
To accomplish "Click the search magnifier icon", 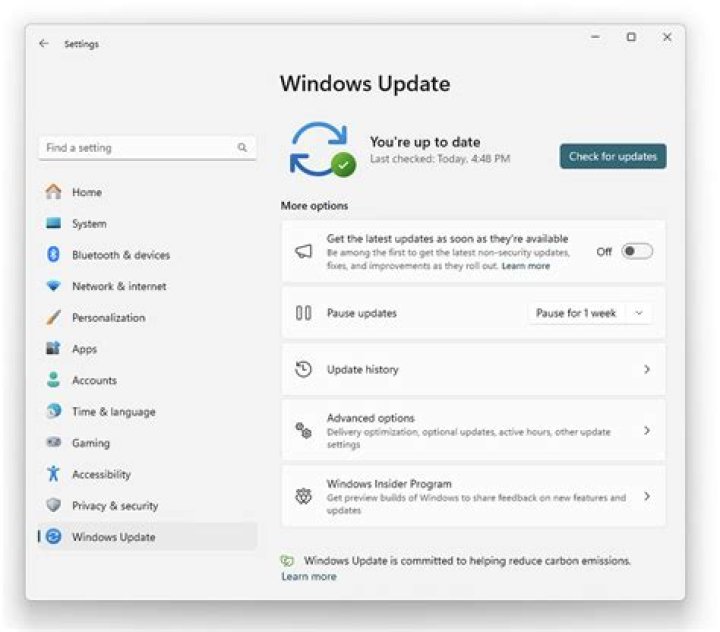I will (x=242, y=147).
